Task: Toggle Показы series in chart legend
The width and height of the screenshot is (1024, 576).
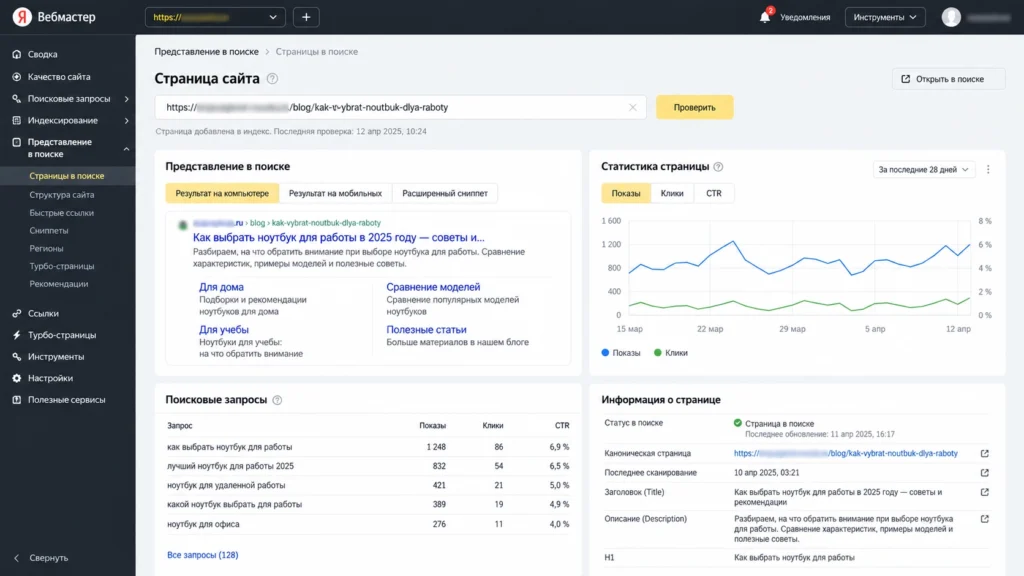Action: coord(621,353)
